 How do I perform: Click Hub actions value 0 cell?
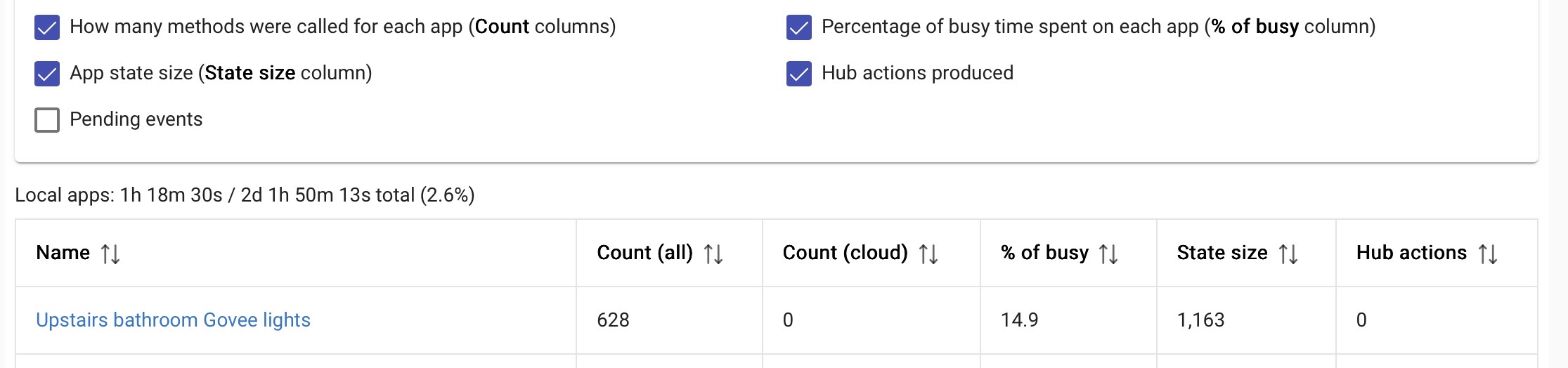pyautogui.click(x=1361, y=320)
